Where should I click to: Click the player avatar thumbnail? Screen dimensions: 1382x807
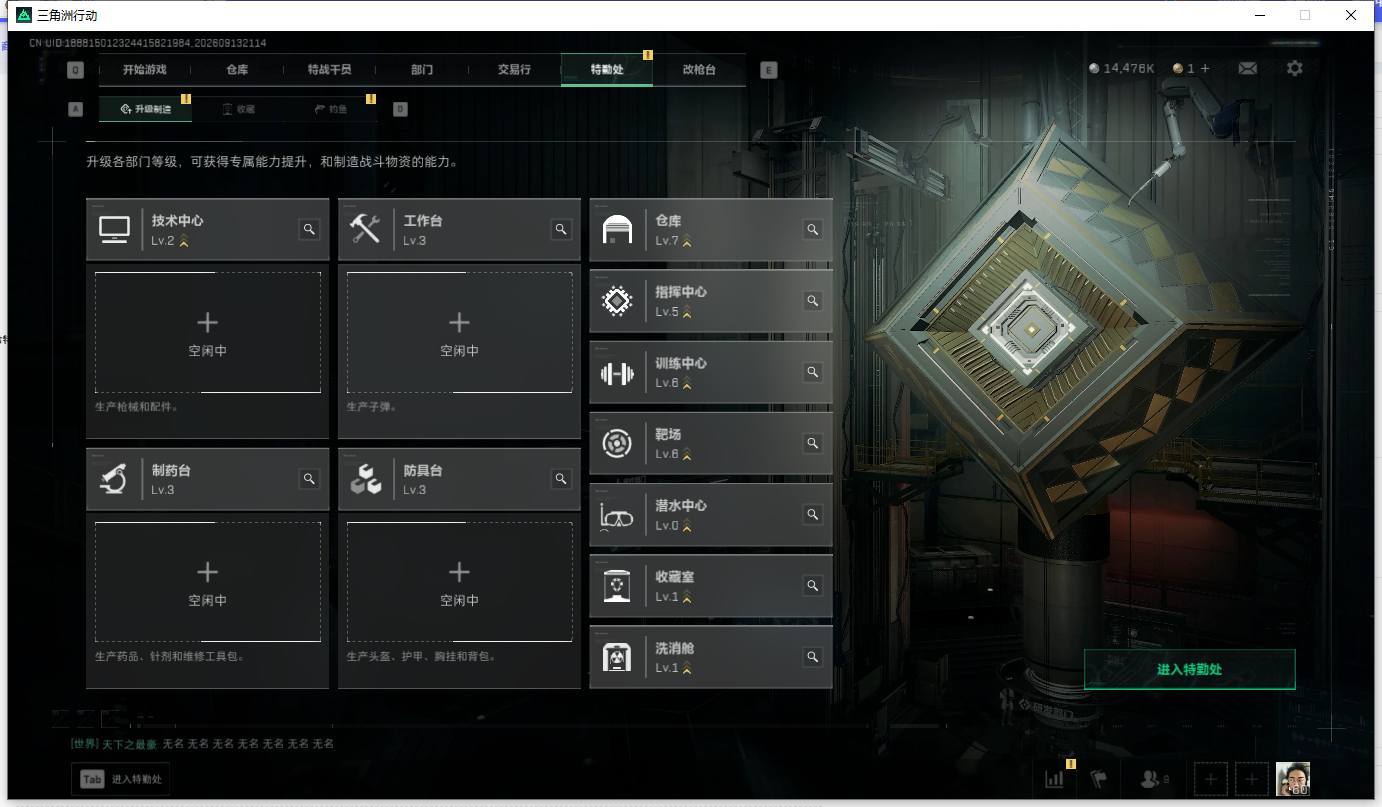[x=1293, y=779]
